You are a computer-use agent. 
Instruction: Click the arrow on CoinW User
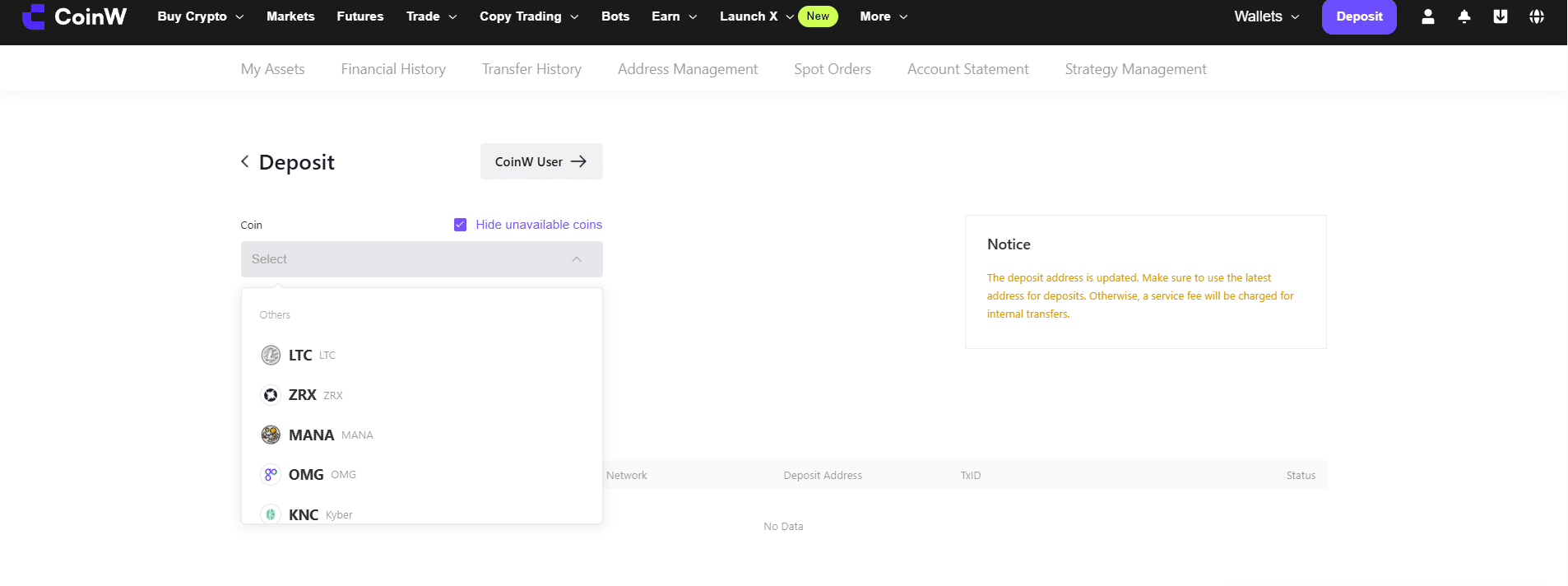pyautogui.click(x=578, y=161)
